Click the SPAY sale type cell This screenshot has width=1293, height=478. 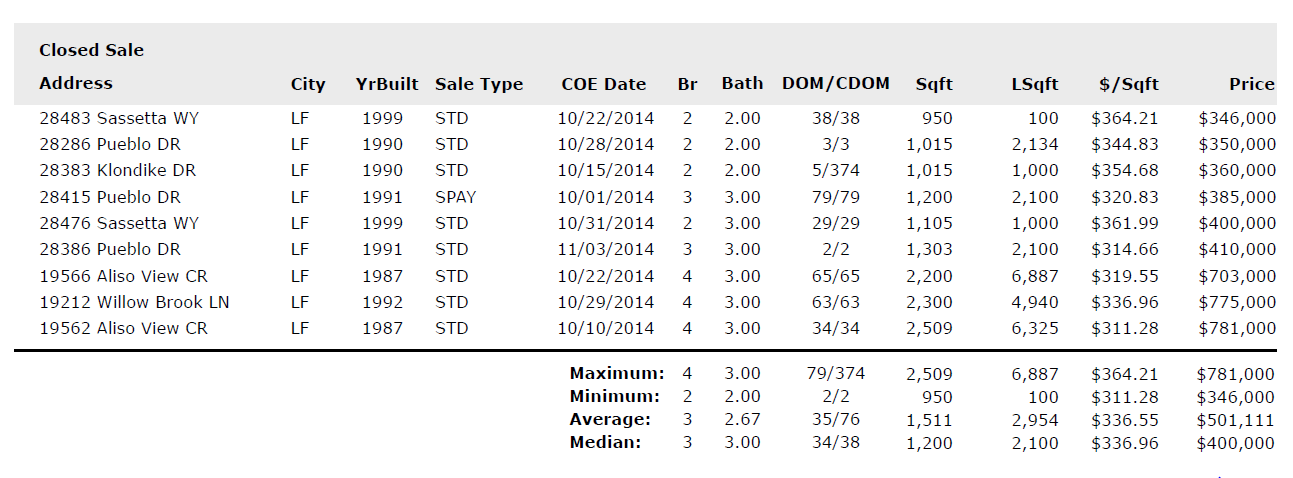tap(455, 197)
